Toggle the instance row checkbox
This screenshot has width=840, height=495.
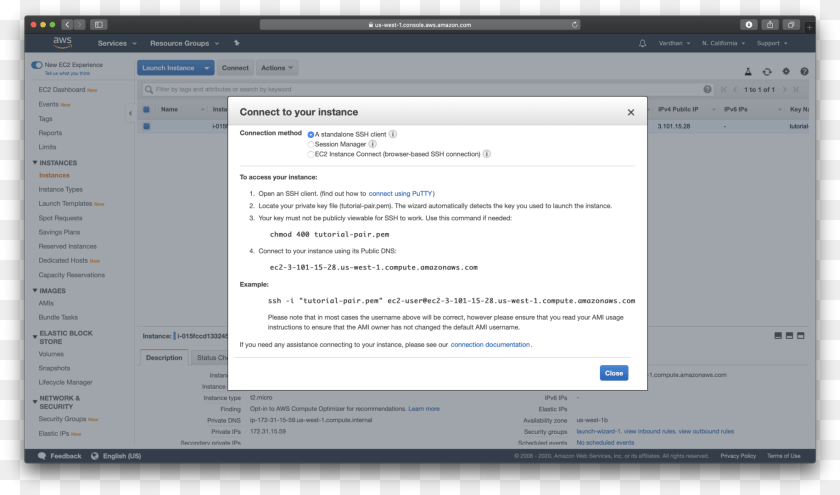coord(146,126)
